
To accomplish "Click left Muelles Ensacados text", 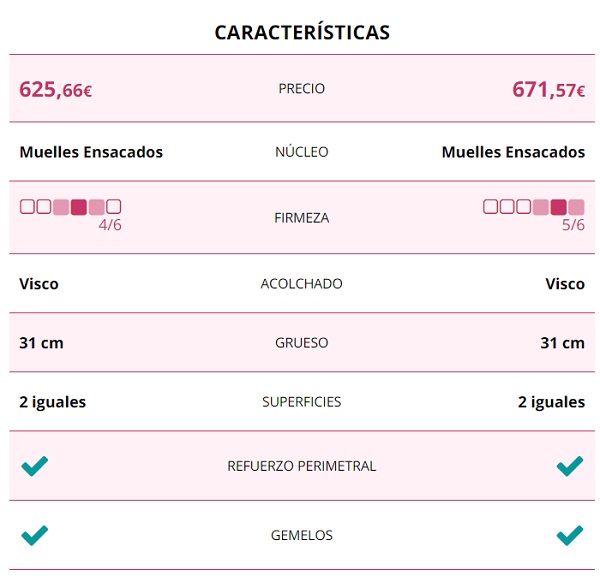I will pos(91,152).
